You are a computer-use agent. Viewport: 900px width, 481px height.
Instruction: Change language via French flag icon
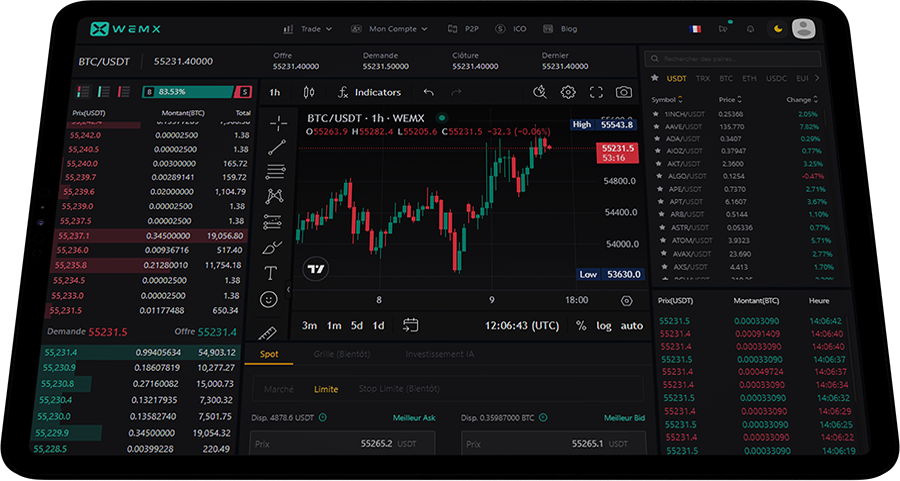(x=695, y=29)
